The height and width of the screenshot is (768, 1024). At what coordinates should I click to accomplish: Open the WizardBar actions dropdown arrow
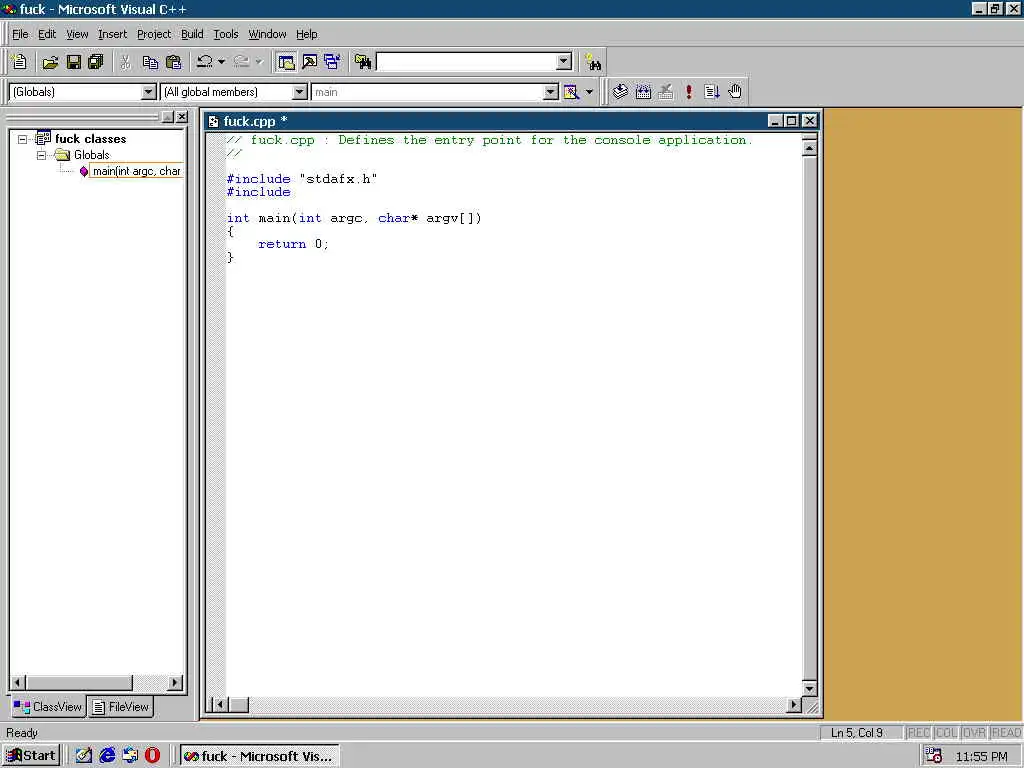589,92
